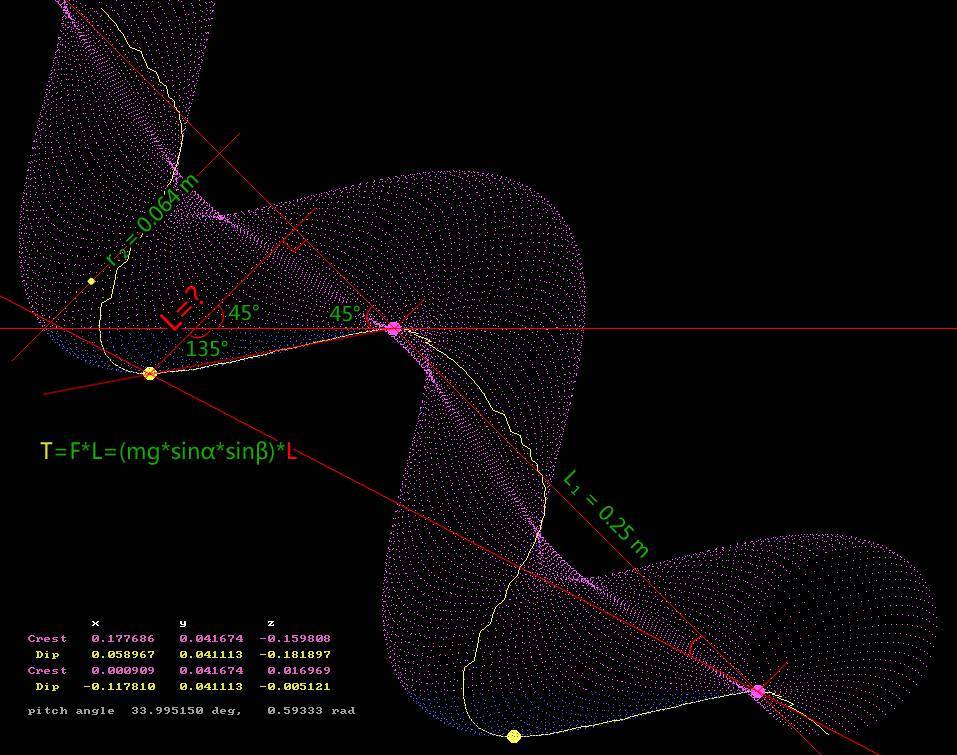The width and height of the screenshot is (957, 755).
Task: Click the dip x value -0.117810
Action: (x=119, y=686)
